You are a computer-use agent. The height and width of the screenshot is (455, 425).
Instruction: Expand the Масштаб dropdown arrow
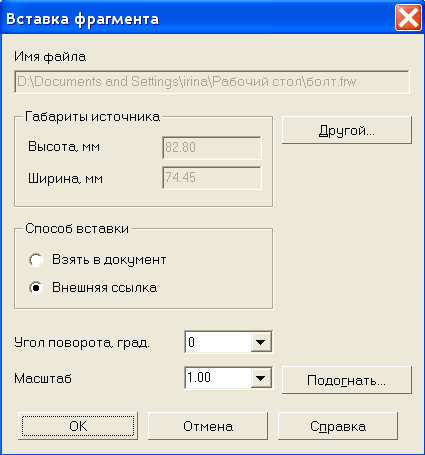click(x=261, y=378)
